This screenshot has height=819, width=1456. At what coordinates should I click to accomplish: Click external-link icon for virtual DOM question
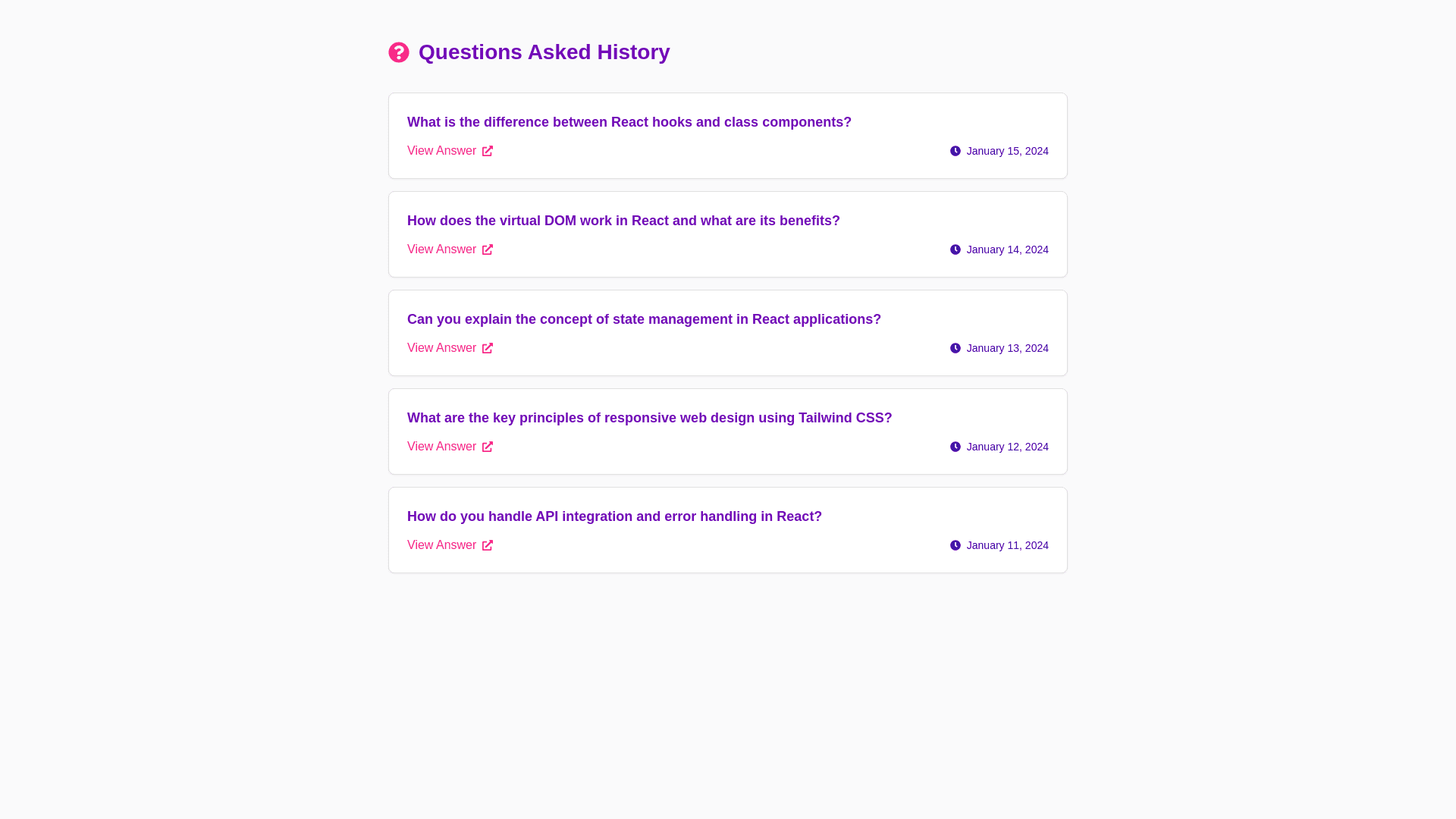pos(488,249)
